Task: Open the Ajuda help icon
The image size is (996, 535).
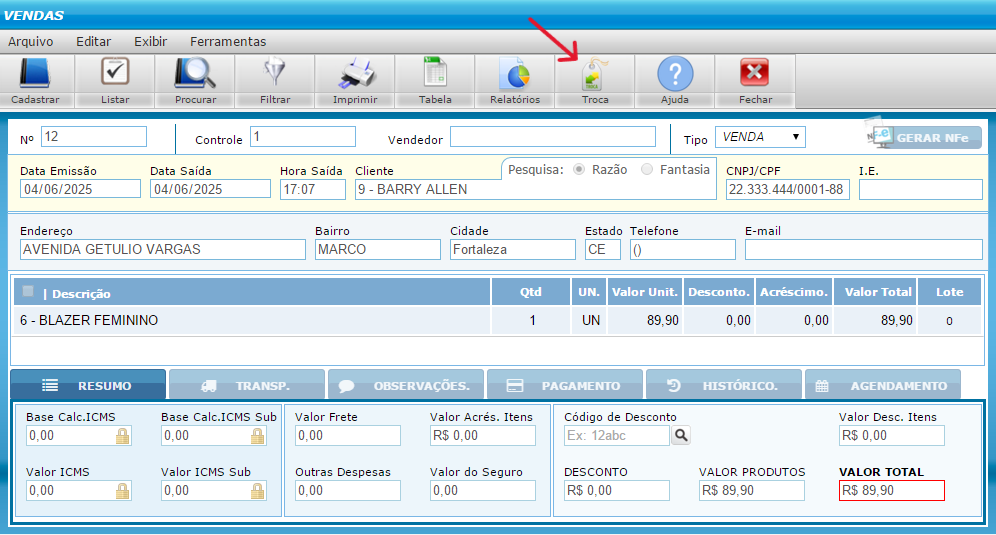Action: [675, 75]
